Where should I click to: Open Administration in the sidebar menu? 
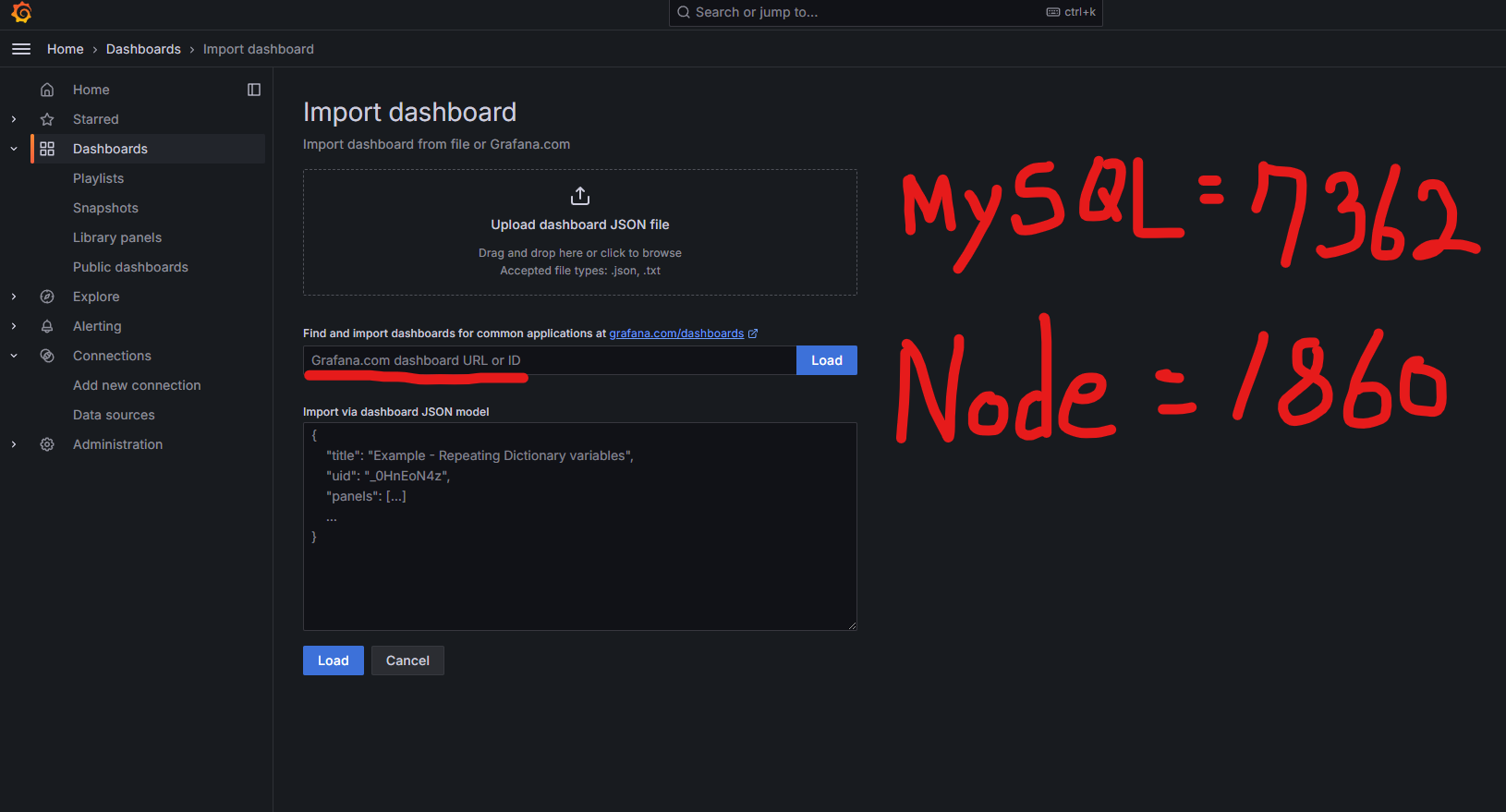[x=117, y=444]
